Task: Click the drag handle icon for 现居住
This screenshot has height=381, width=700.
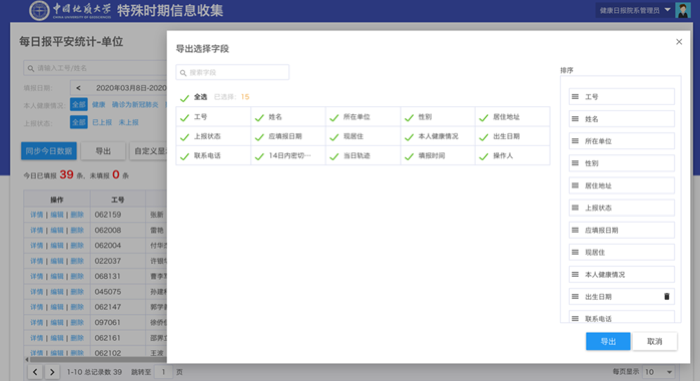Action: [575, 252]
